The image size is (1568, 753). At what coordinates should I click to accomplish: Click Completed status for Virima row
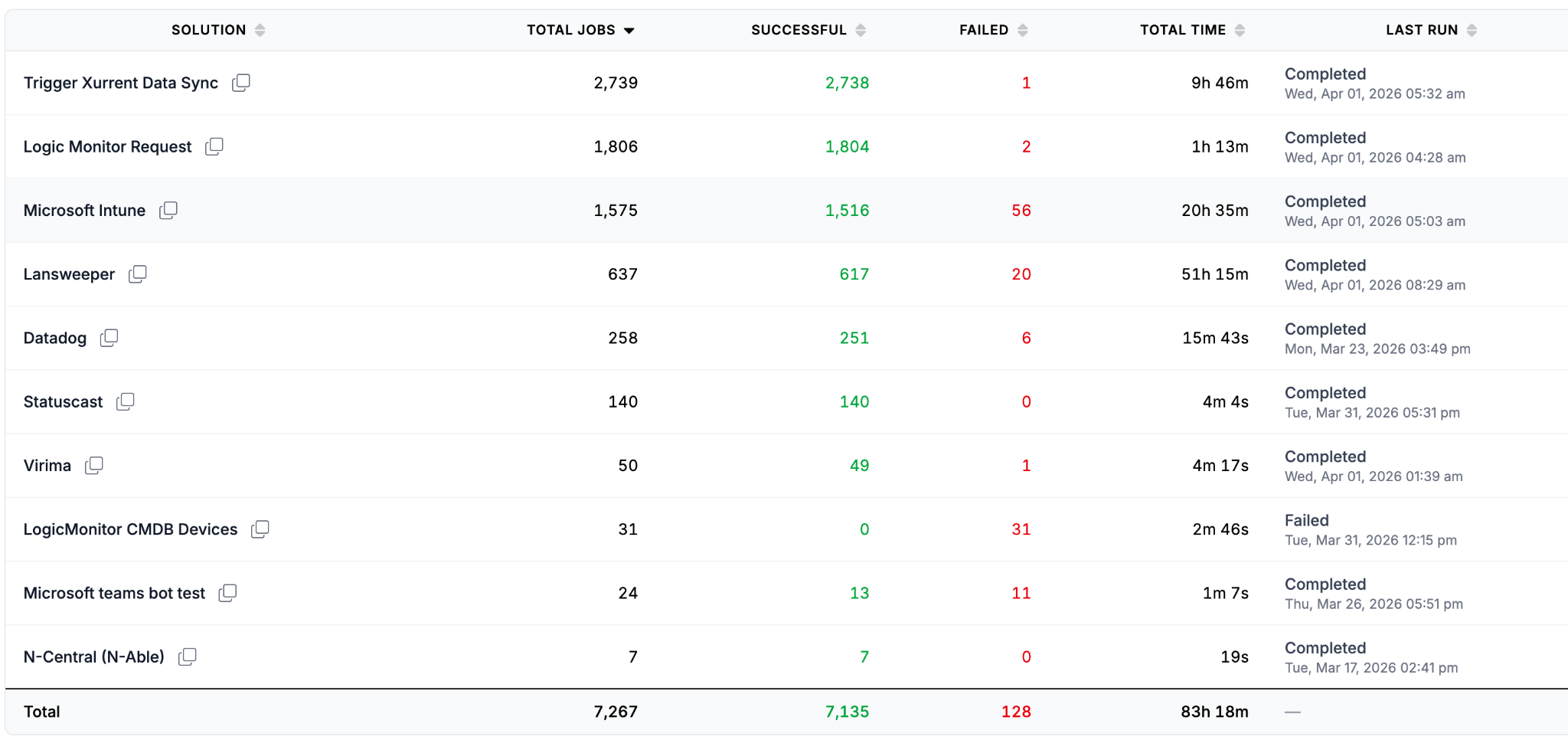click(x=1325, y=457)
